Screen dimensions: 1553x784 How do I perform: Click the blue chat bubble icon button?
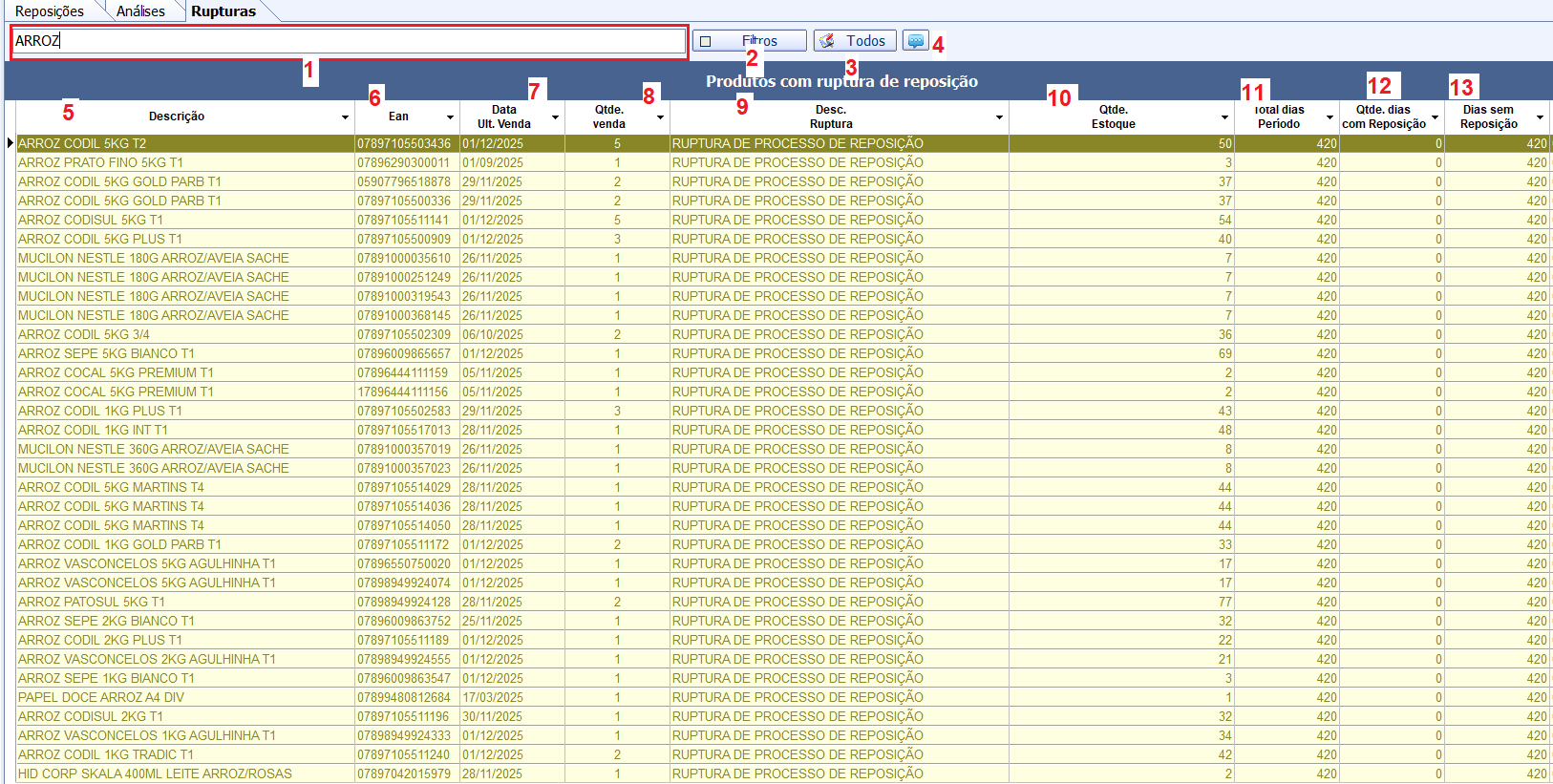(915, 41)
